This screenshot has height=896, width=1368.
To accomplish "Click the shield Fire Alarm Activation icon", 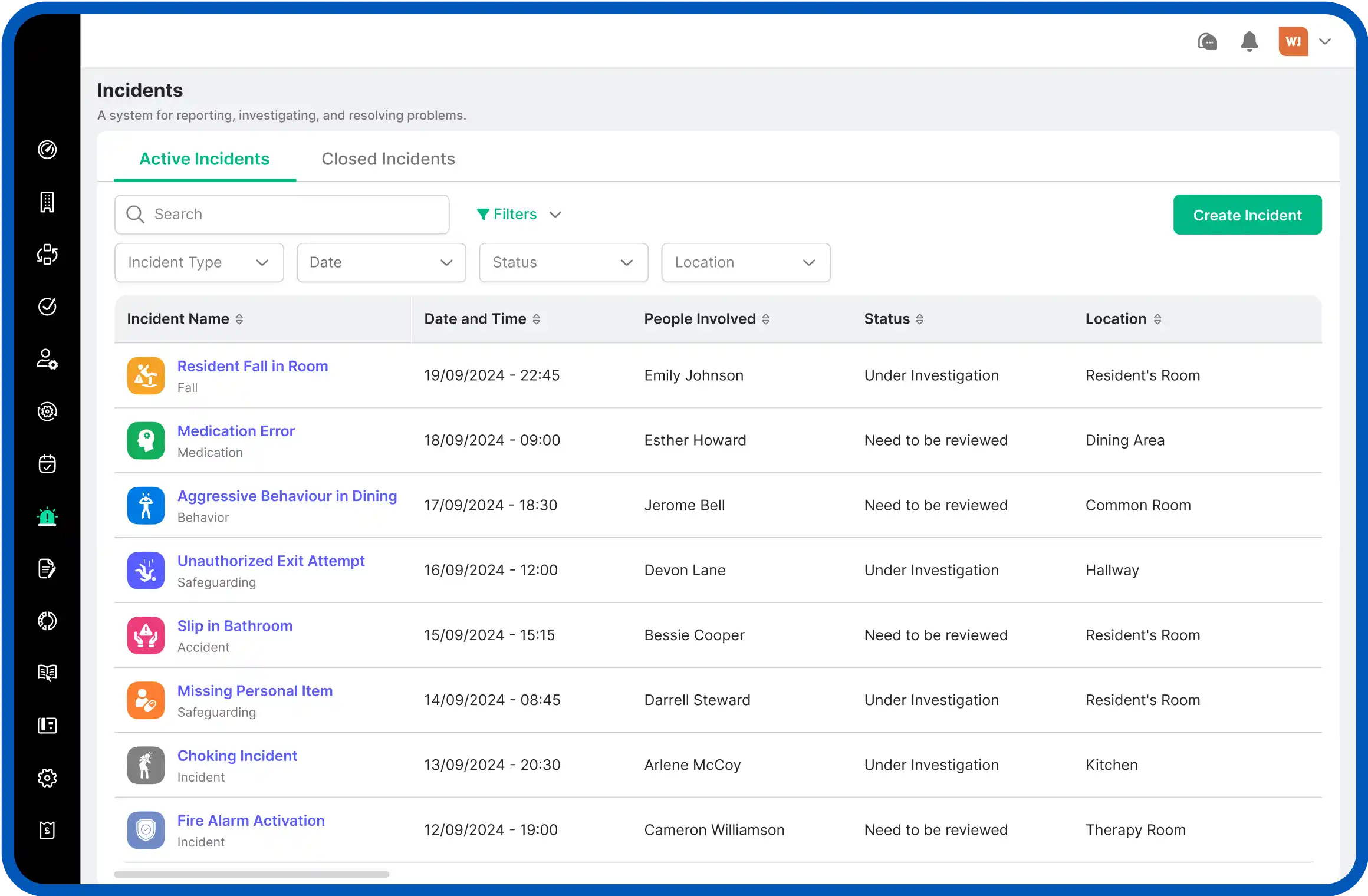I will pyautogui.click(x=146, y=830).
